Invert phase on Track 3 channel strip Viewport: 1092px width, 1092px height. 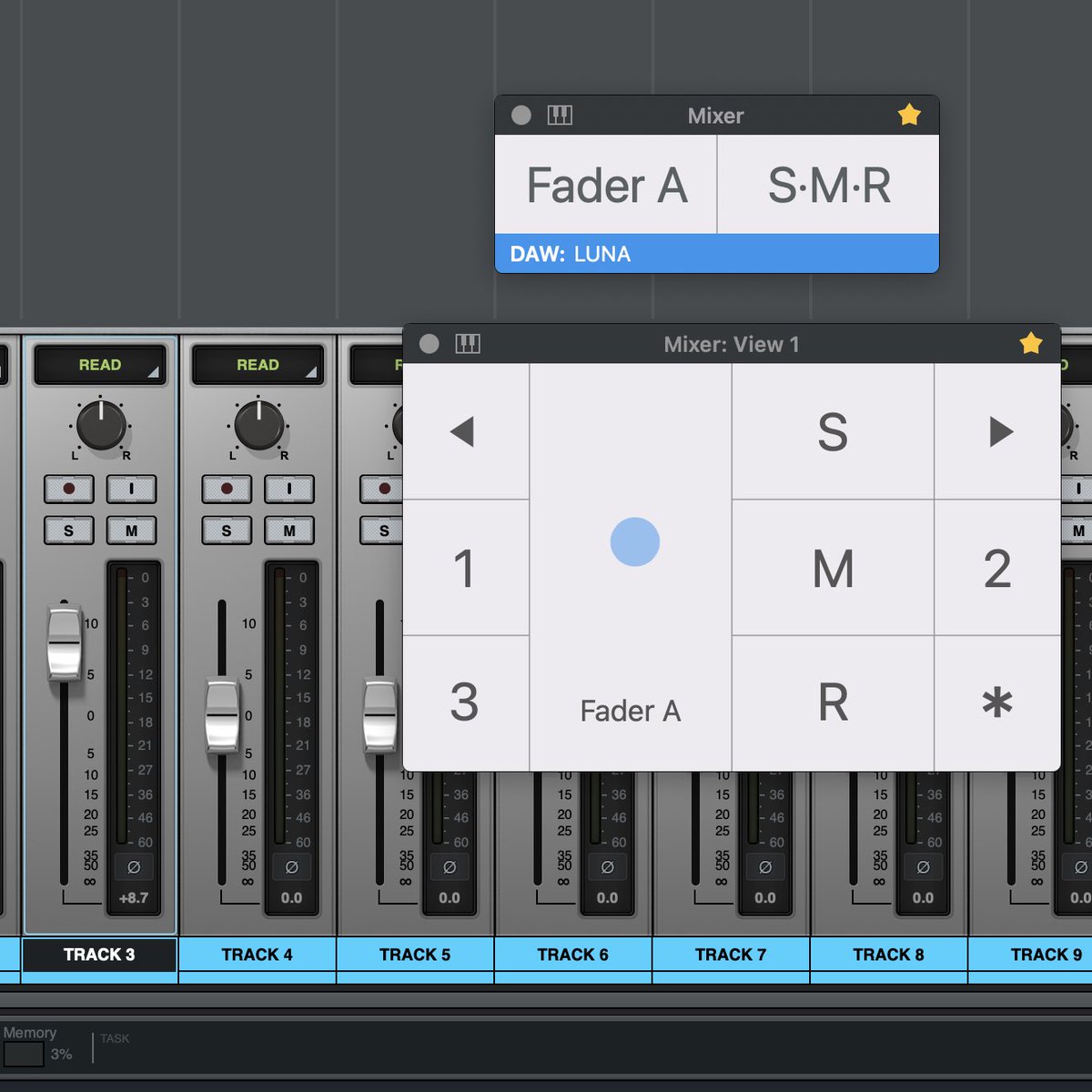point(134,867)
